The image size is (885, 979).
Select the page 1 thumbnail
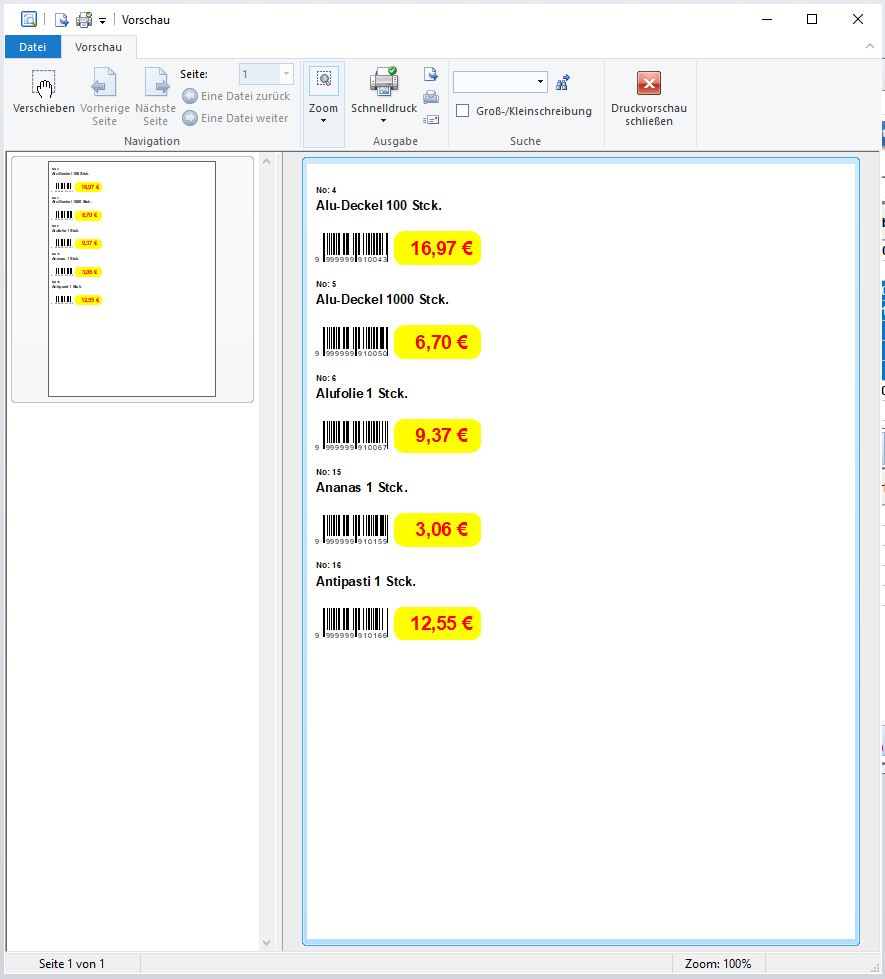click(132, 278)
